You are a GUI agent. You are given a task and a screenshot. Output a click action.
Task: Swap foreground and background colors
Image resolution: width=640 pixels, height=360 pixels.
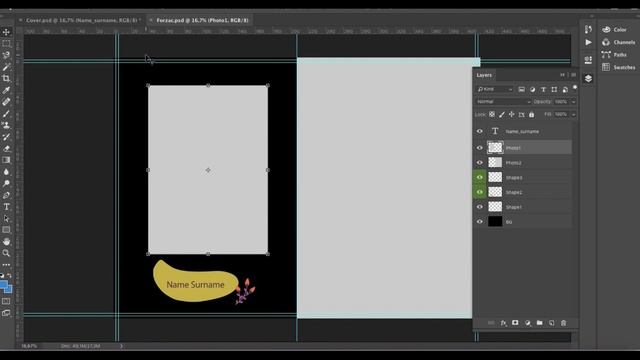[10, 276]
